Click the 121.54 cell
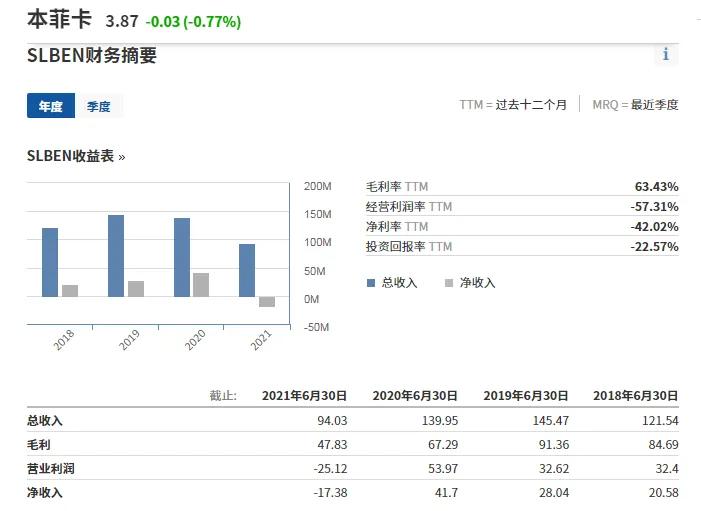The image size is (701, 511). click(660, 421)
